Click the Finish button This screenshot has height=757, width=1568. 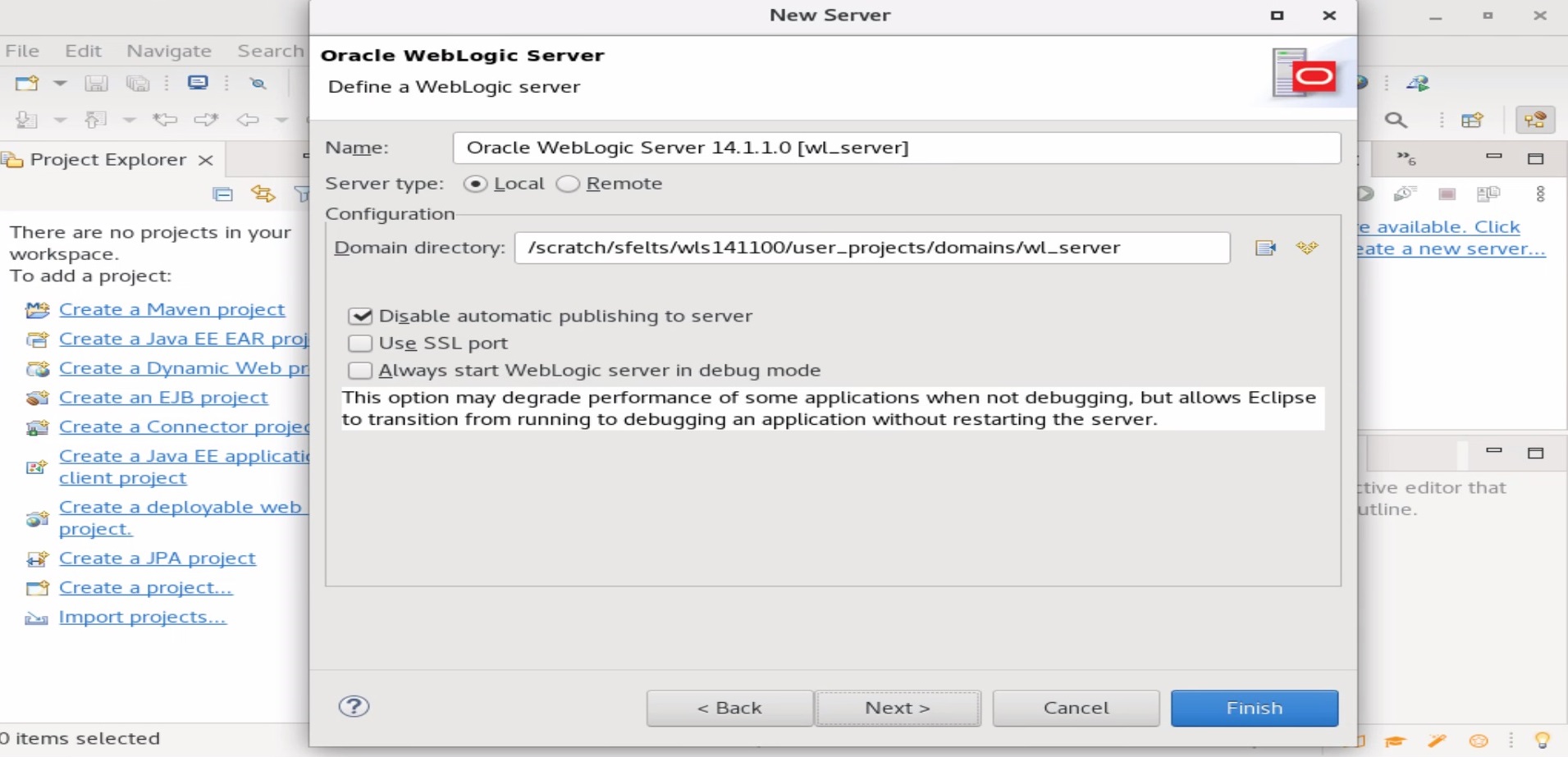tap(1254, 708)
